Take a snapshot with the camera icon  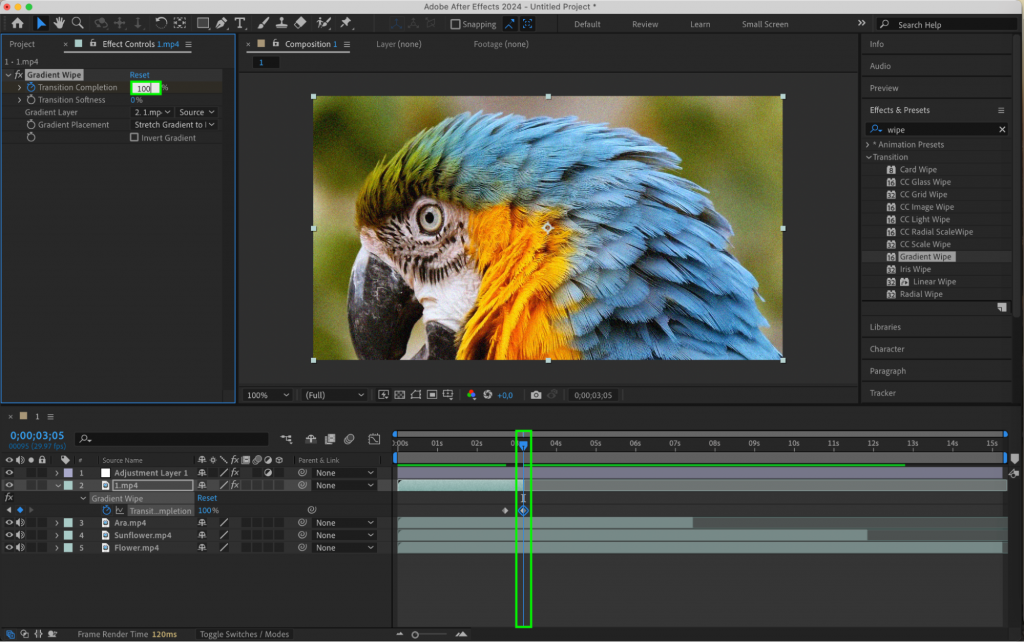538,395
